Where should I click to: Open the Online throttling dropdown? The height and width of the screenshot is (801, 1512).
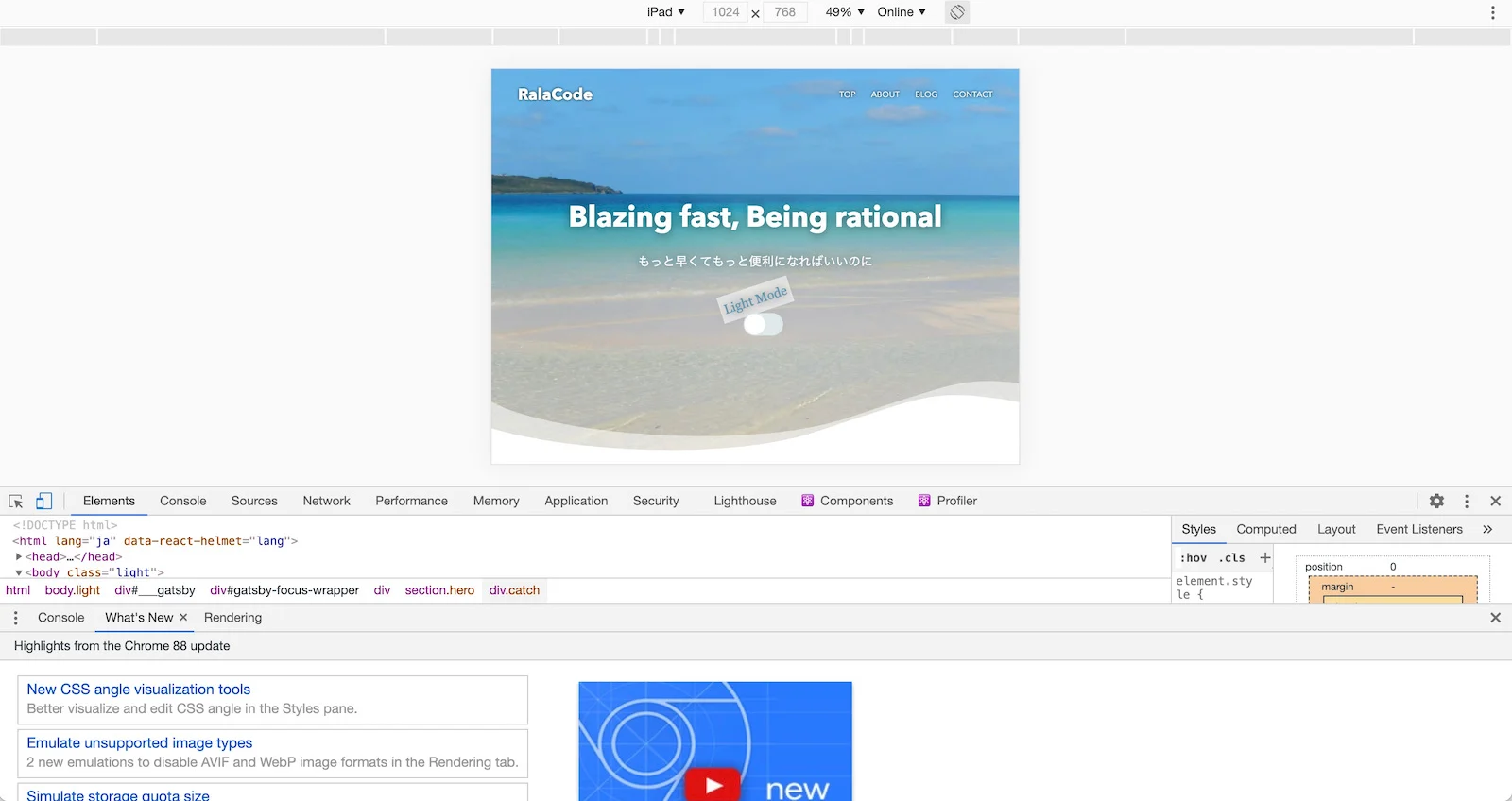pos(902,12)
